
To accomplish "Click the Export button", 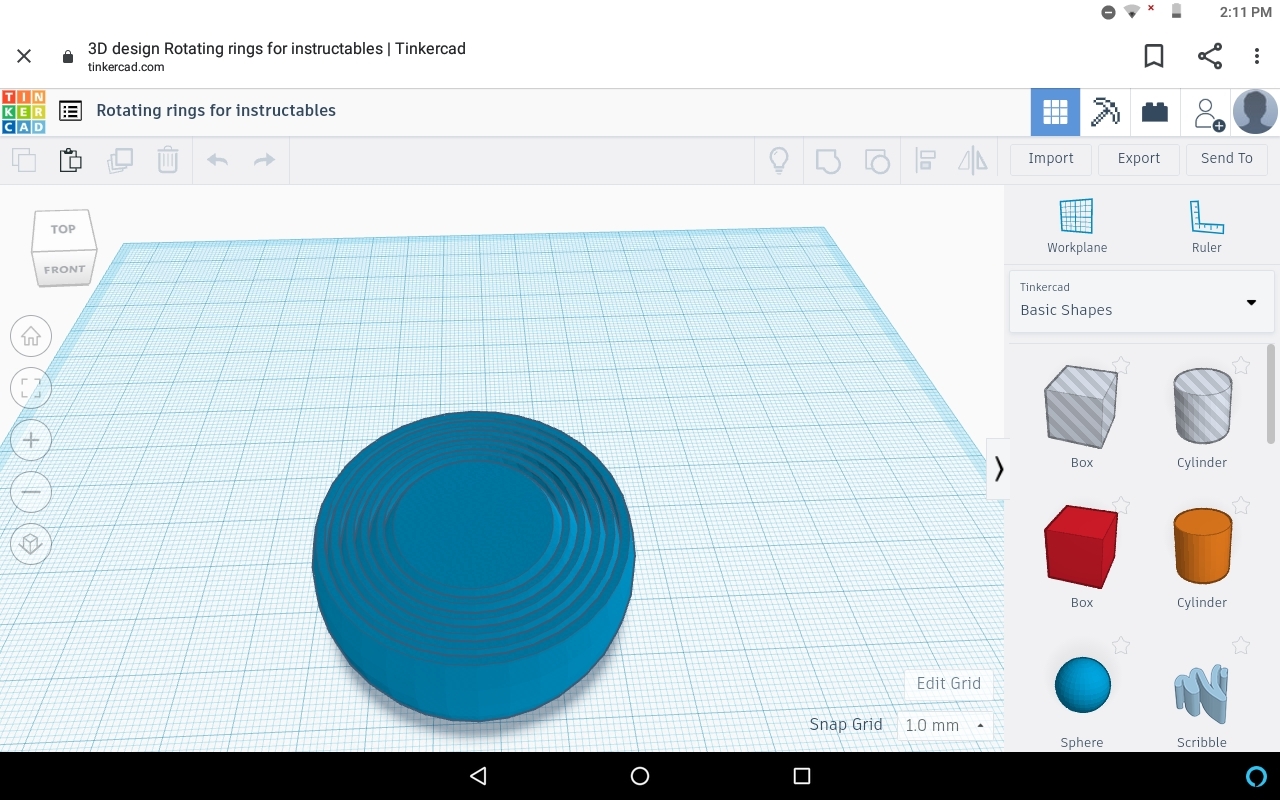I will (x=1138, y=158).
